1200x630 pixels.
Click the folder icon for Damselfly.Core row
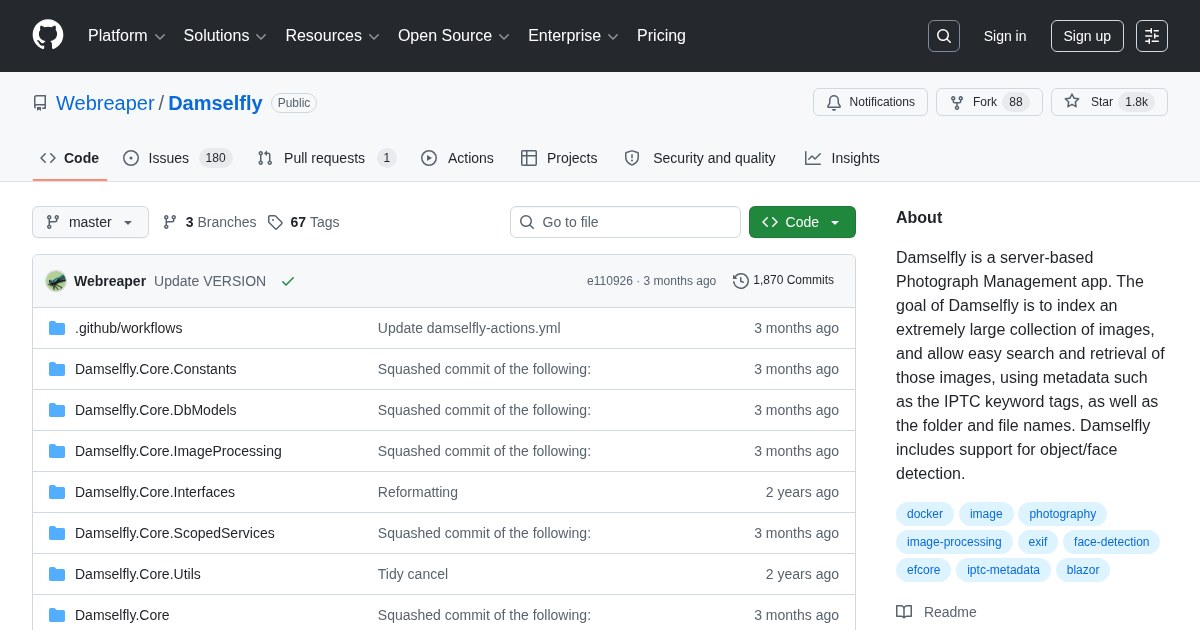57,615
